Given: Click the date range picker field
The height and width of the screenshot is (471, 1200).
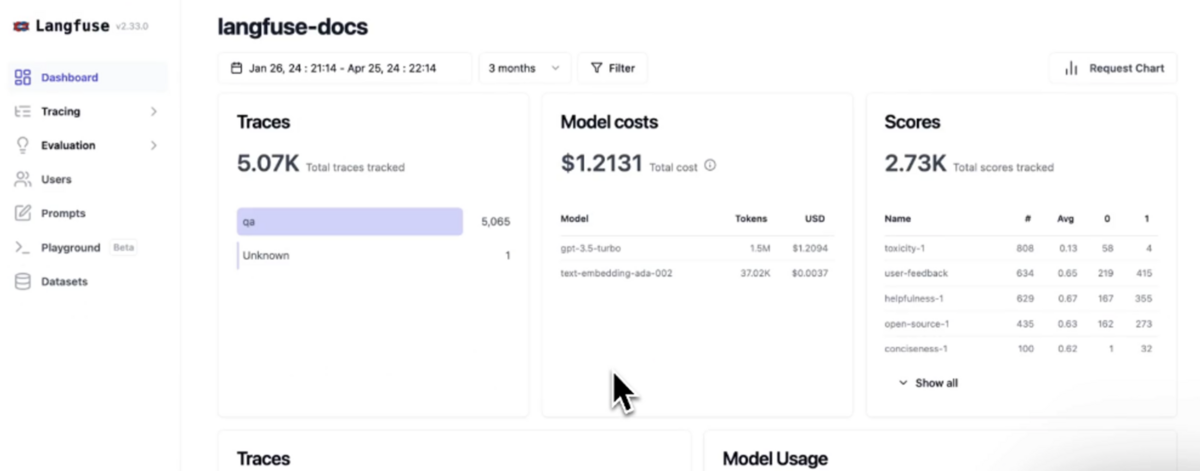Looking at the screenshot, I should click(x=345, y=68).
